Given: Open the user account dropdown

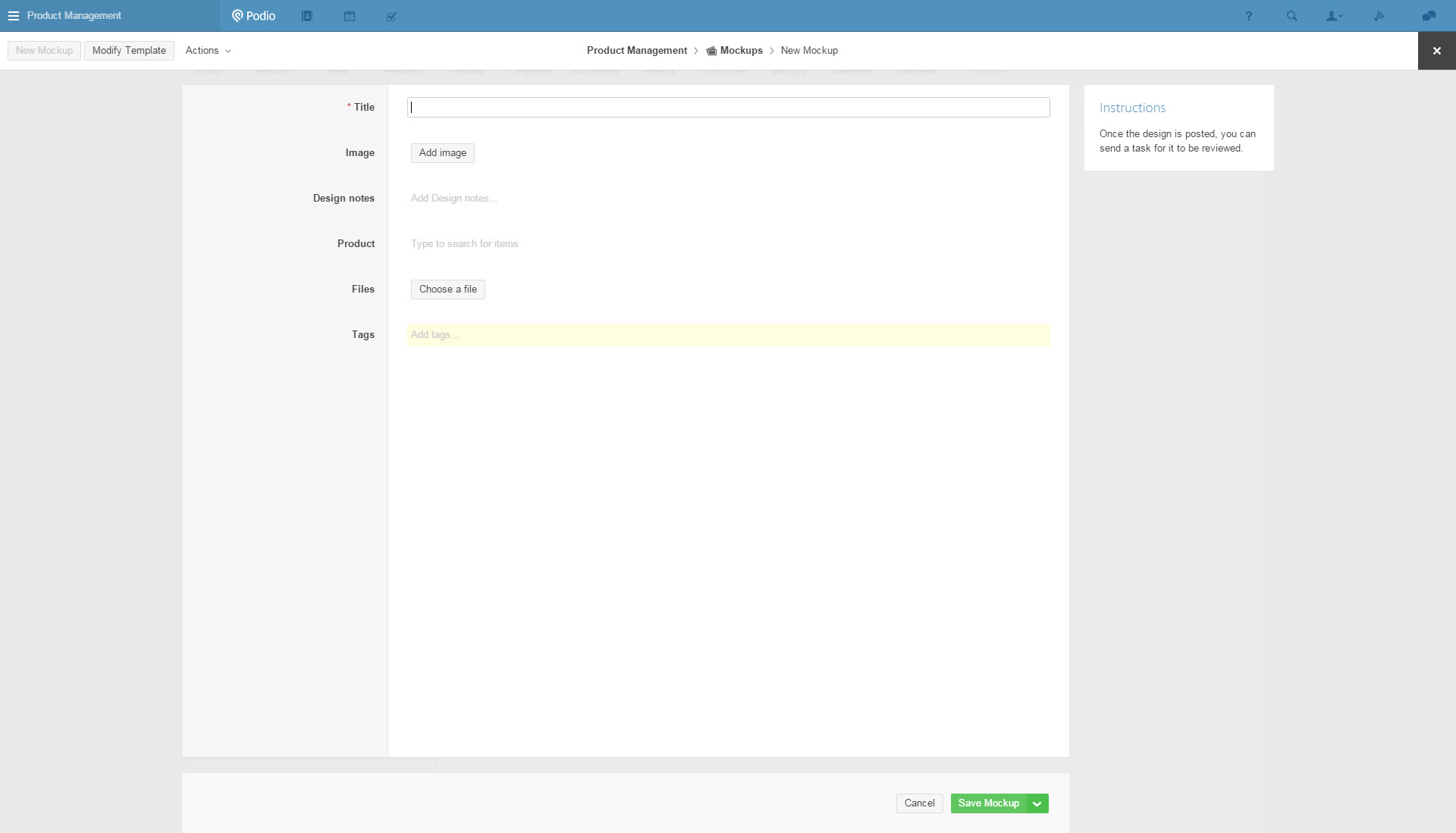Looking at the screenshot, I should click(x=1334, y=16).
